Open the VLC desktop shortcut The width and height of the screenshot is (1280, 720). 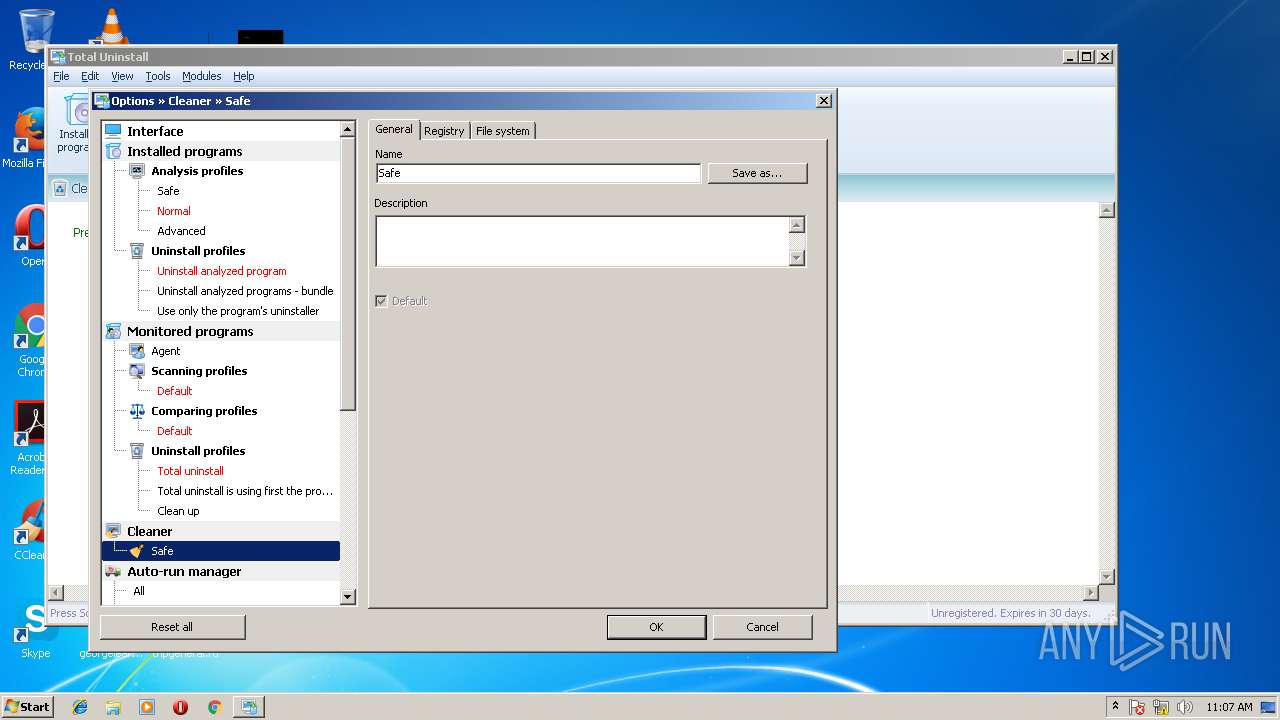(111, 27)
